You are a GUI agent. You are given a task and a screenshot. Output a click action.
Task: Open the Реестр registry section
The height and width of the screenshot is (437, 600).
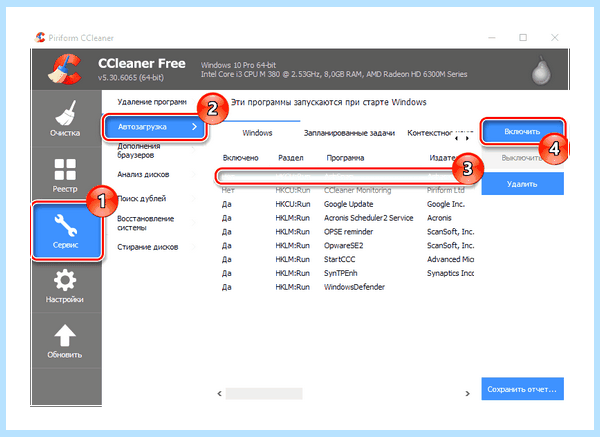[65, 175]
